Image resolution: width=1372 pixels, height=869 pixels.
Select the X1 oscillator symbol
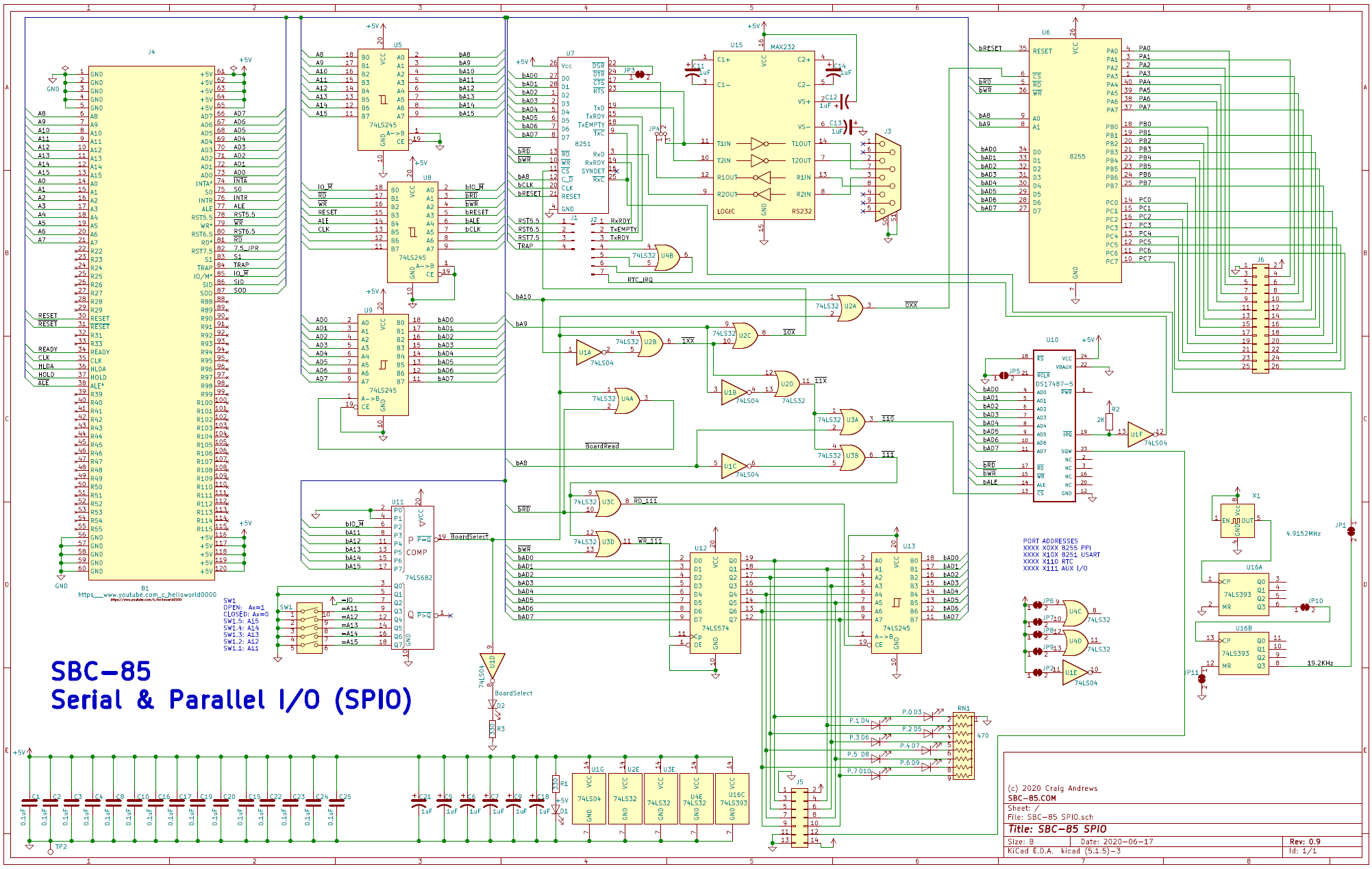[1237, 521]
